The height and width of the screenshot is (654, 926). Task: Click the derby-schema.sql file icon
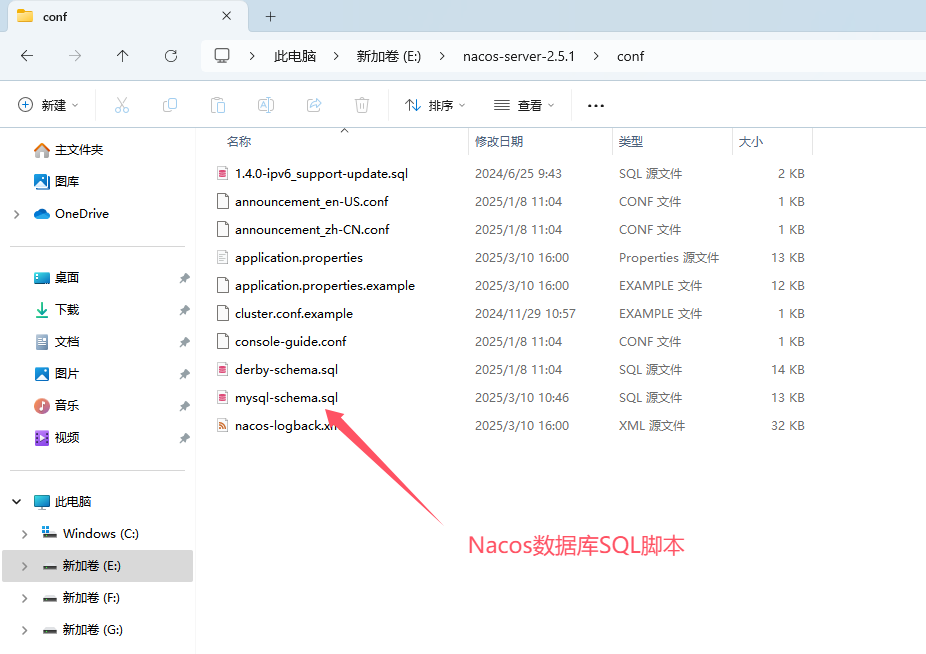[223, 370]
